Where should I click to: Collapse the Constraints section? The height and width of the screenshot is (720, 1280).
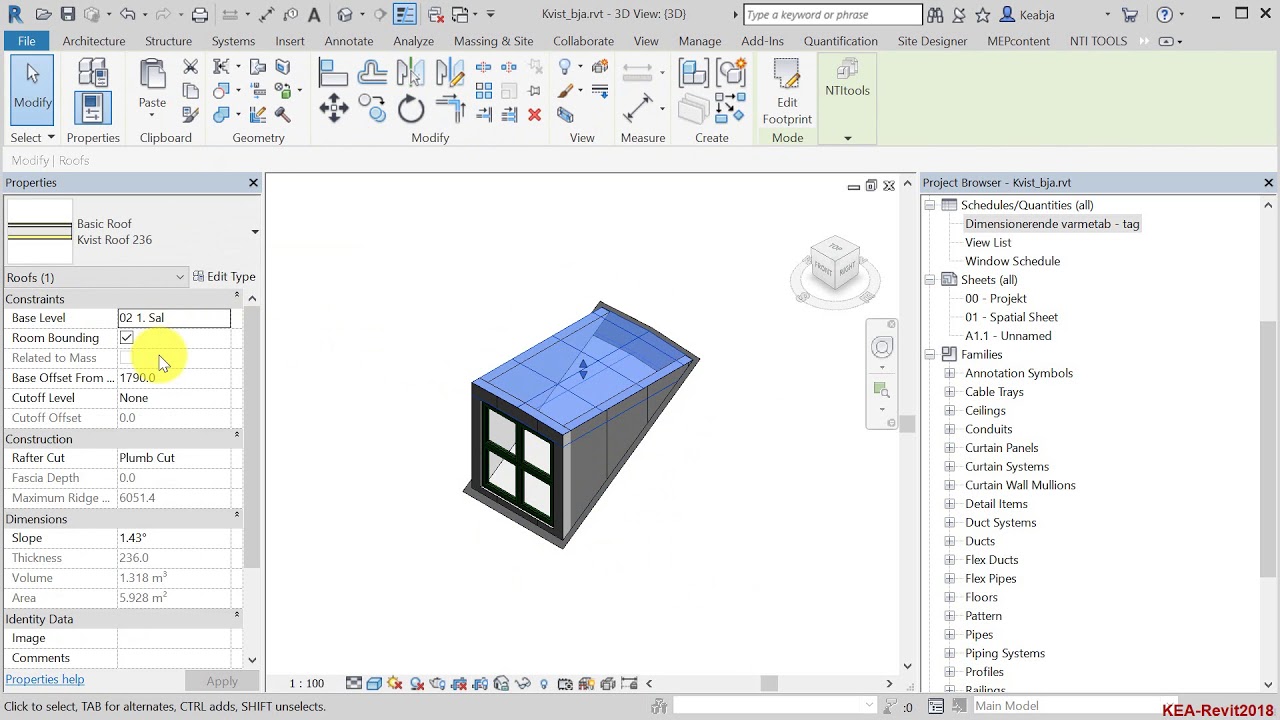pyautogui.click(x=237, y=296)
